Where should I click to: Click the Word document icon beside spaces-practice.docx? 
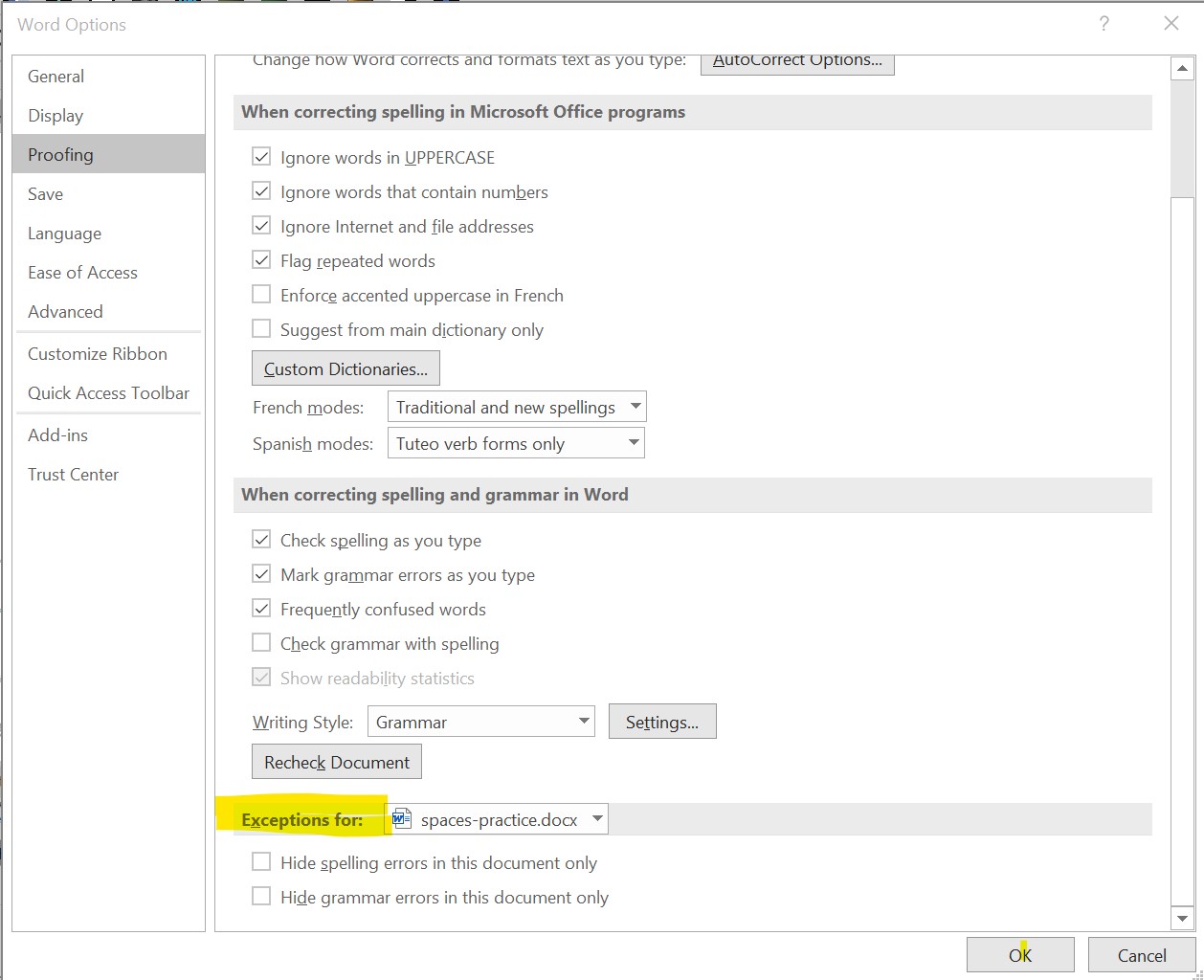coord(402,819)
